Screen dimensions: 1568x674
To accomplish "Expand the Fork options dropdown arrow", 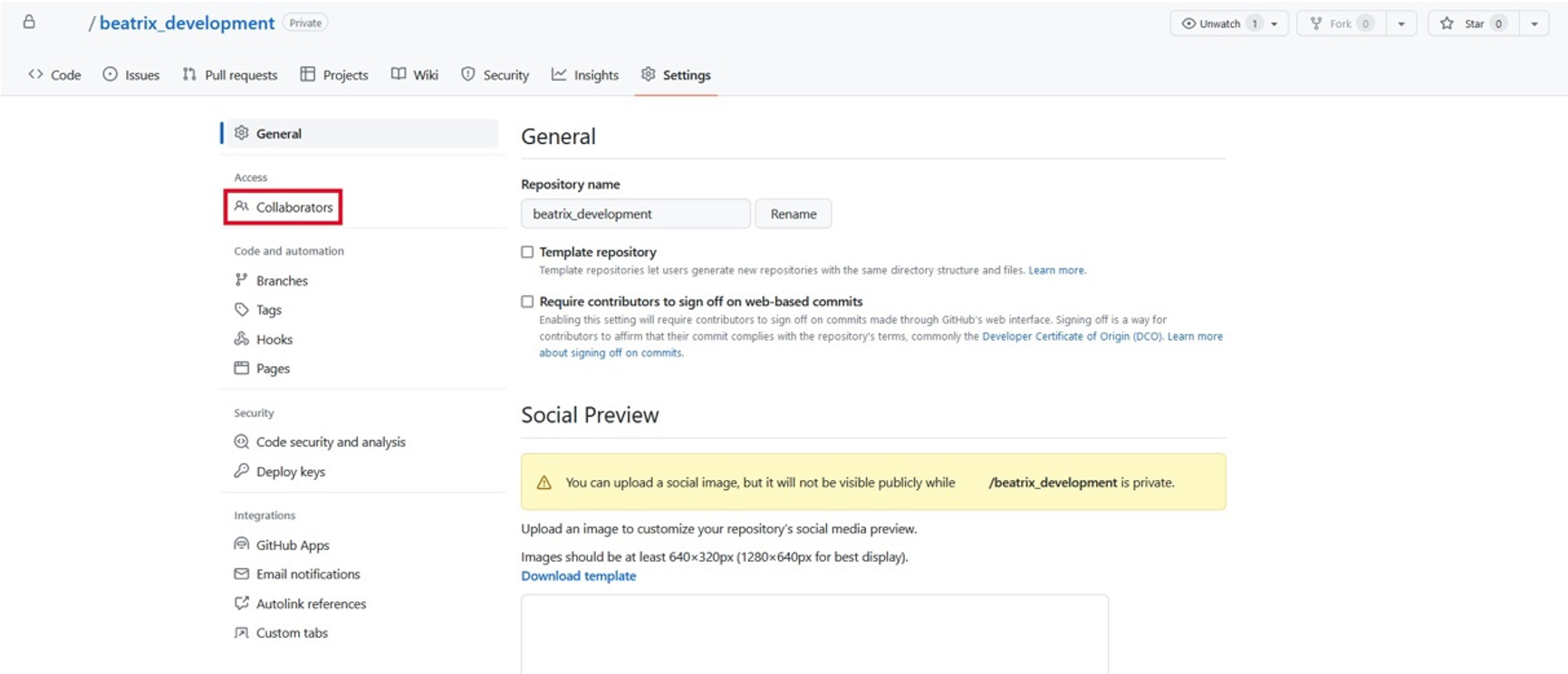I will pos(1401,24).
